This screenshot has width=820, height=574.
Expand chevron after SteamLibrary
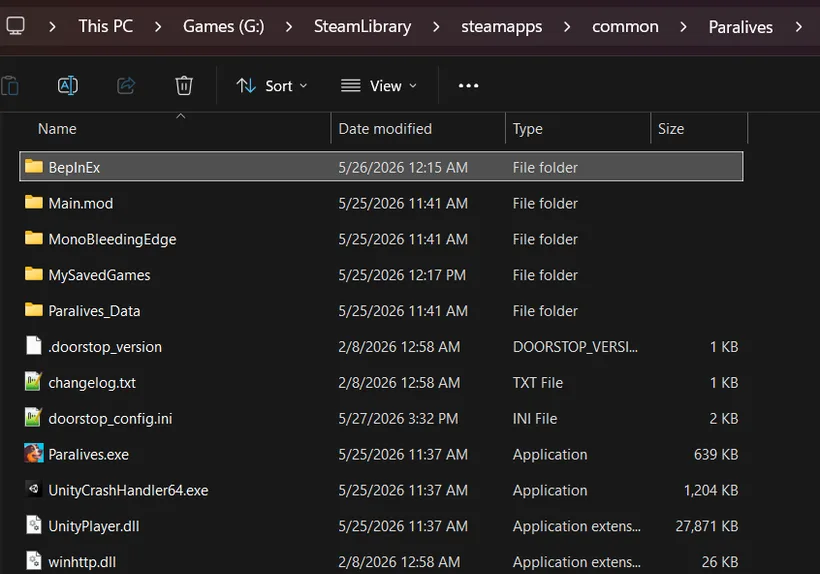pos(436,27)
